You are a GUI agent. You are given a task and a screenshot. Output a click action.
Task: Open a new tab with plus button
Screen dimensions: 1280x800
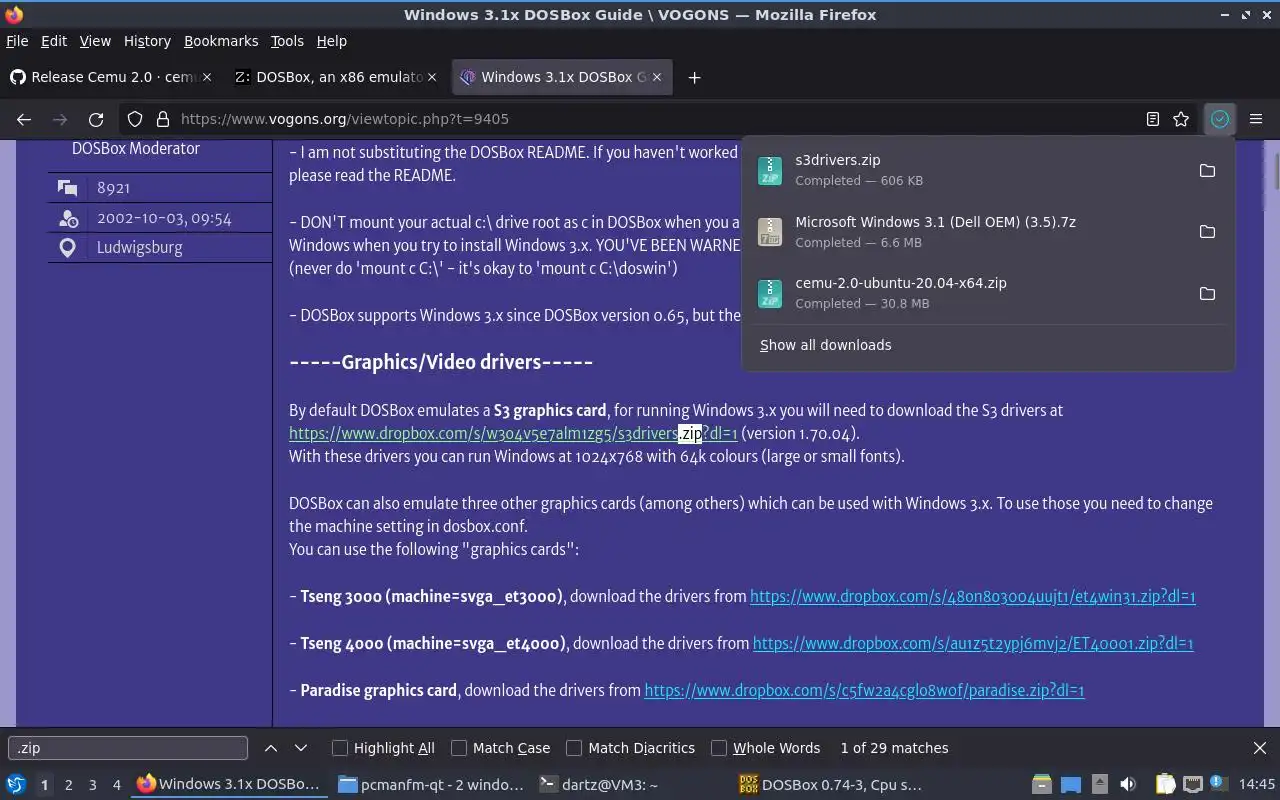[694, 77]
